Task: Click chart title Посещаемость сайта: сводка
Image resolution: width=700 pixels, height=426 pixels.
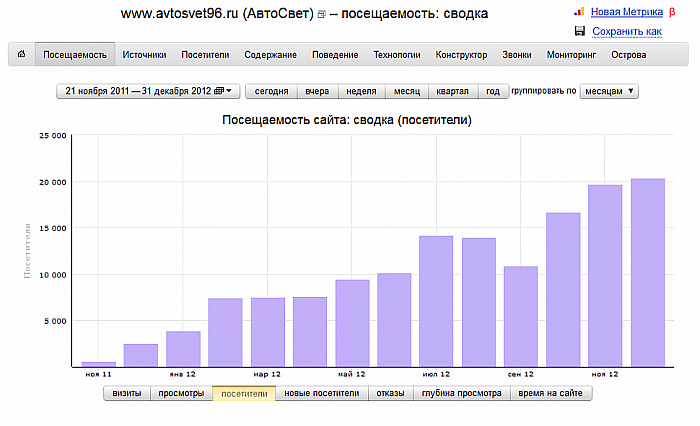Action: [347, 120]
